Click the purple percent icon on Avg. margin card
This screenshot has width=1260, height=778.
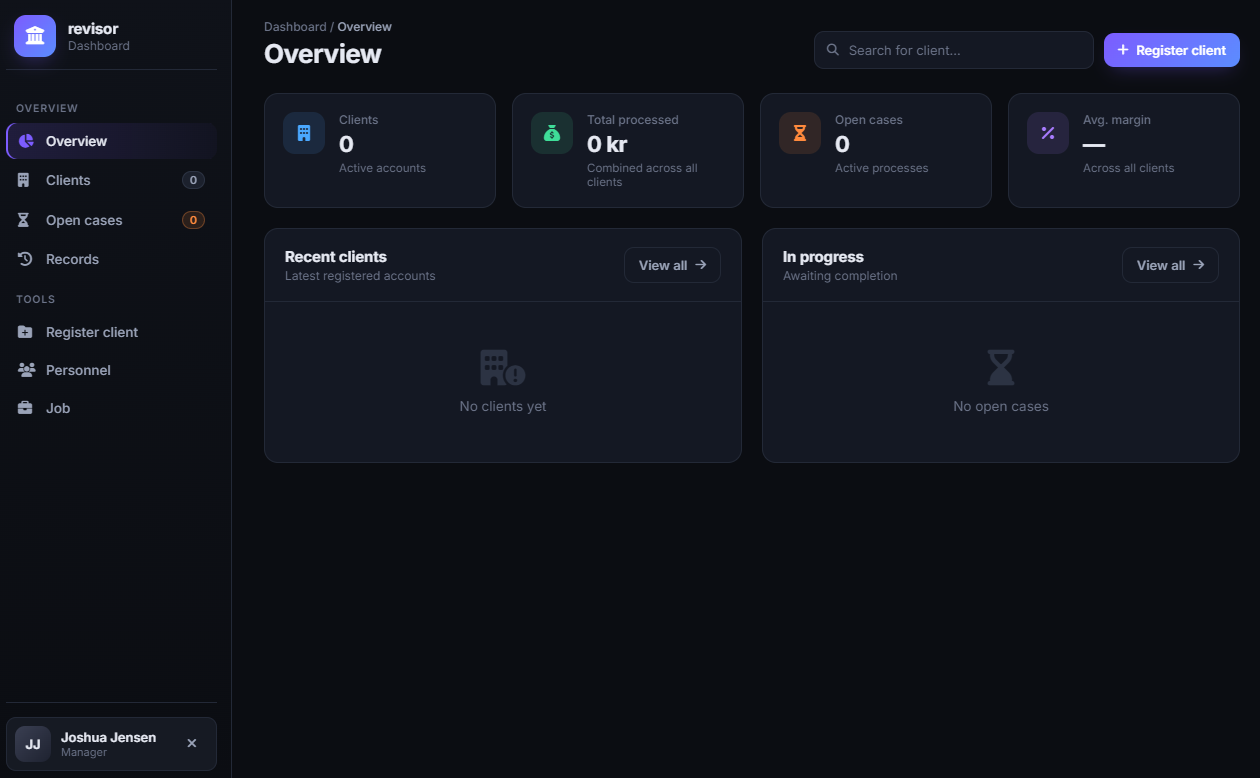click(x=1048, y=133)
